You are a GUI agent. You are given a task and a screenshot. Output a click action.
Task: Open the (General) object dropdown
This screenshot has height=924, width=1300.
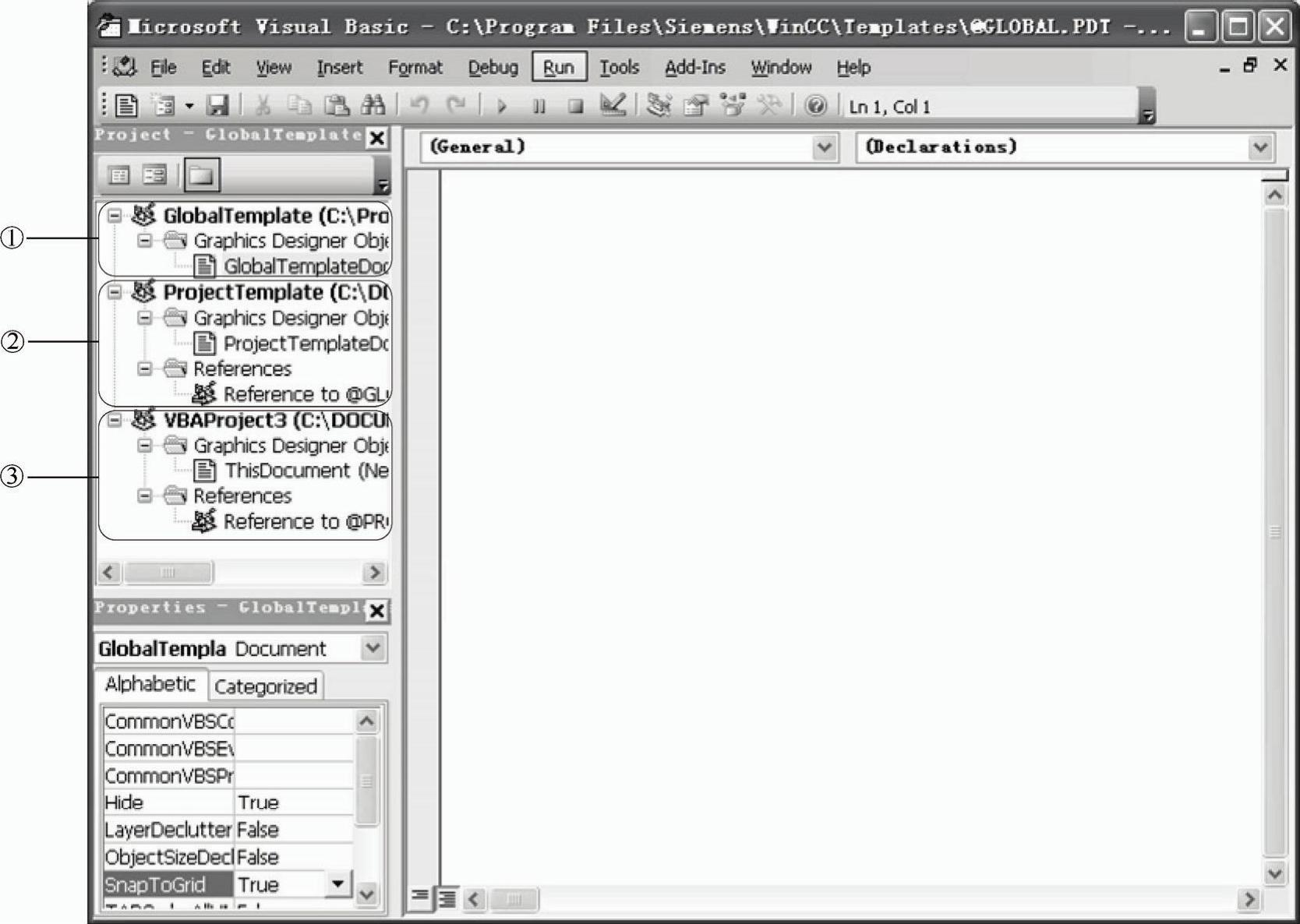point(823,147)
